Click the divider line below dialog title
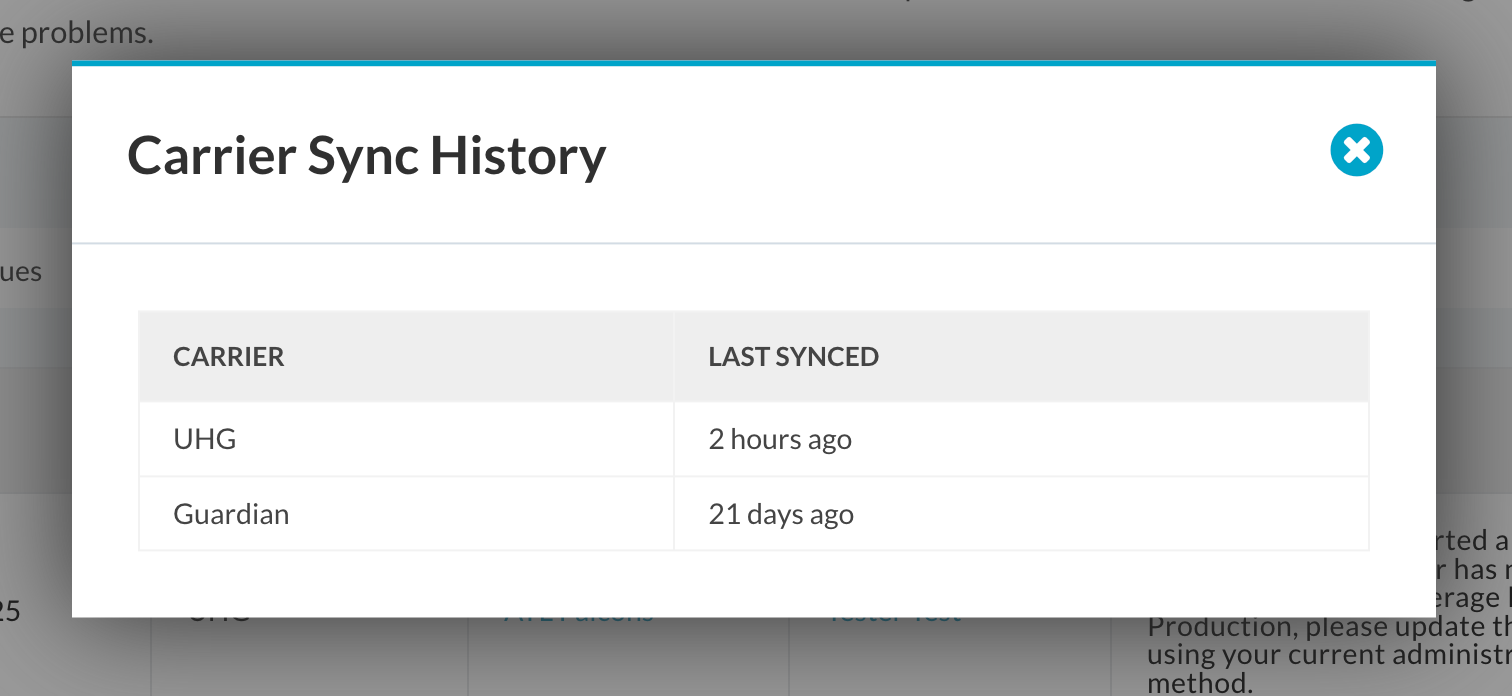The width and height of the screenshot is (1512, 696). tap(753, 243)
